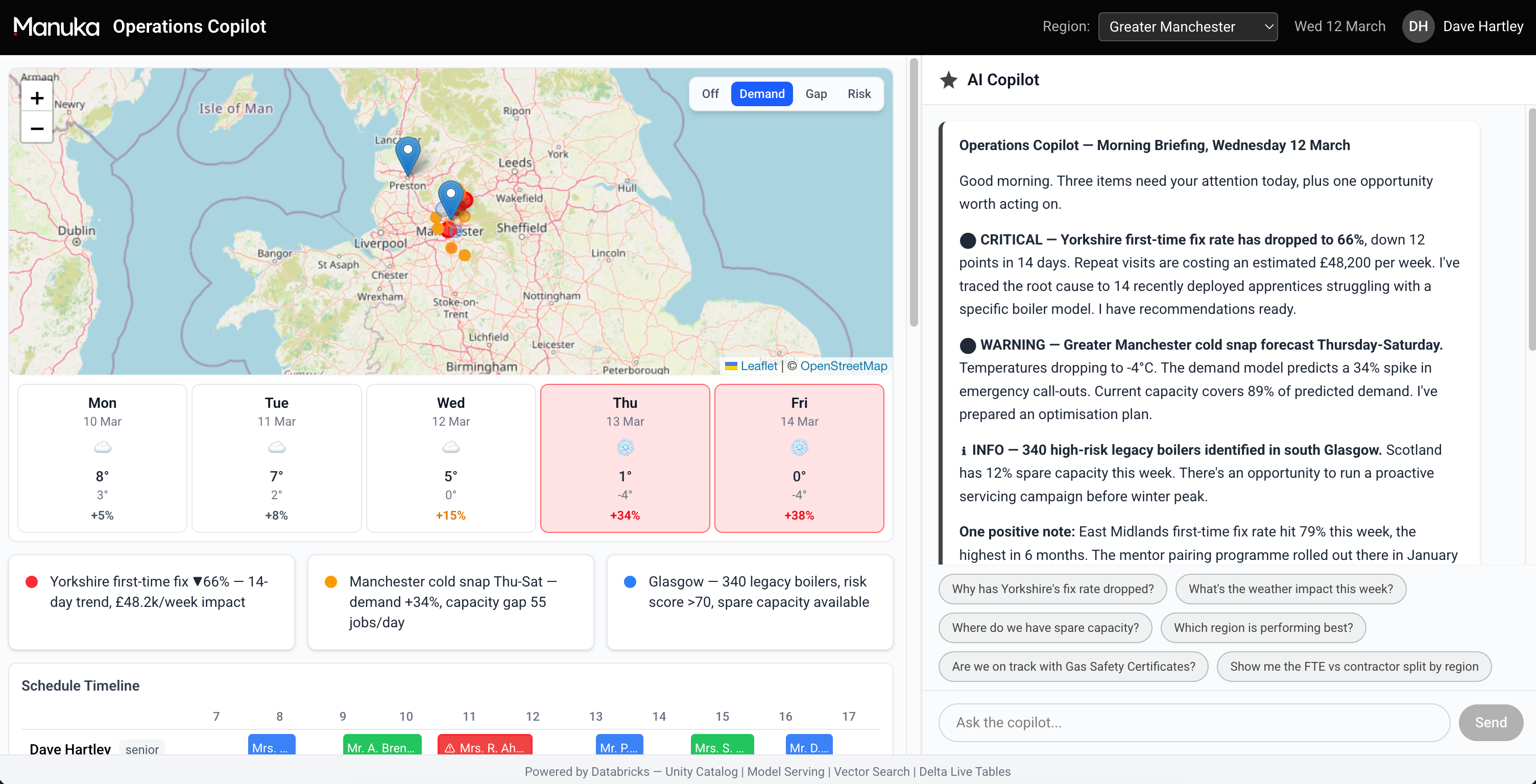Click the Yorkshire first-time fix alert card
Viewport: 1536px width, 784px height.
pyautogui.click(x=152, y=602)
